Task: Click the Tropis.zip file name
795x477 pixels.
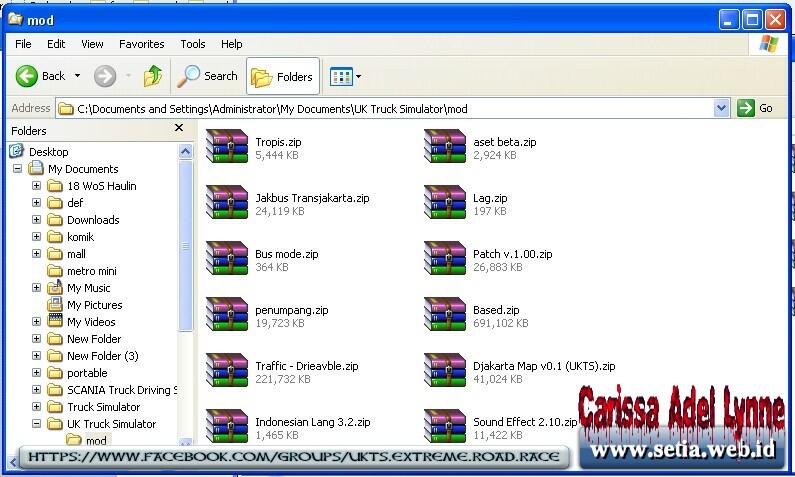Action: [x=278, y=142]
